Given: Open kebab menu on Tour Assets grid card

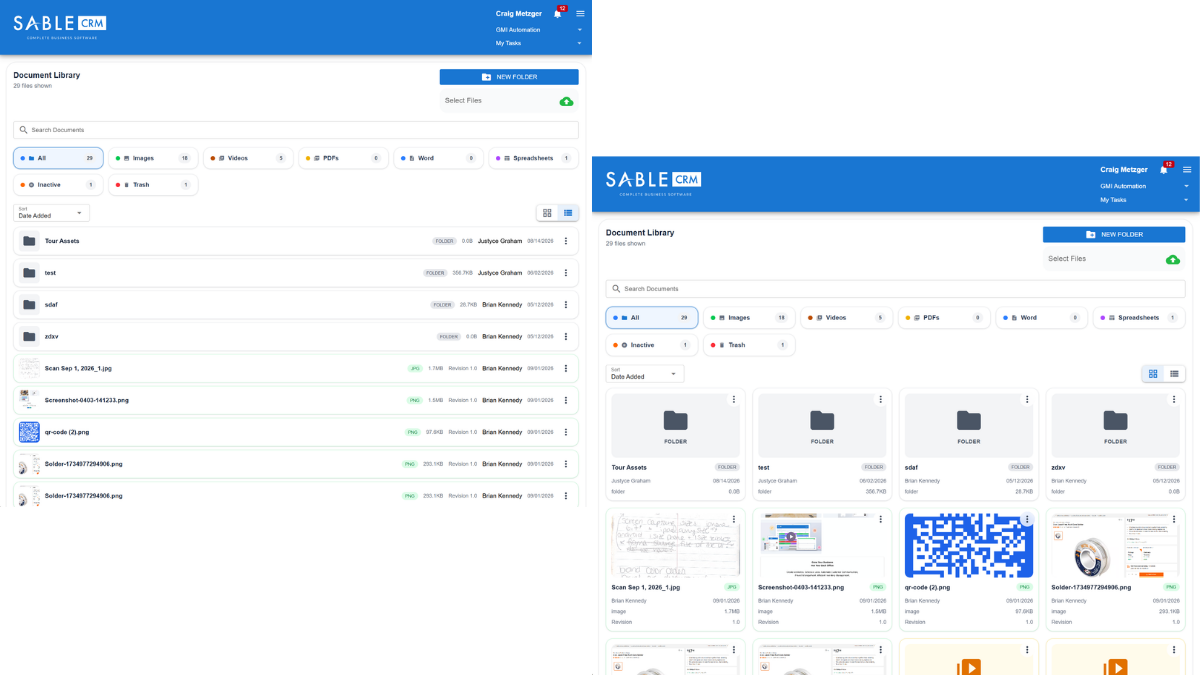Looking at the screenshot, I should pyautogui.click(x=733, y=399).
